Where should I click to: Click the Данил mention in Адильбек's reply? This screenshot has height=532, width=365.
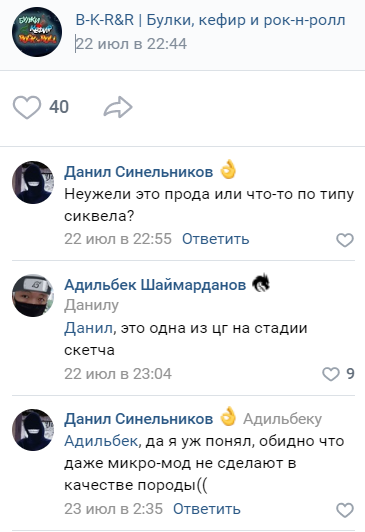tap(88, 328)
